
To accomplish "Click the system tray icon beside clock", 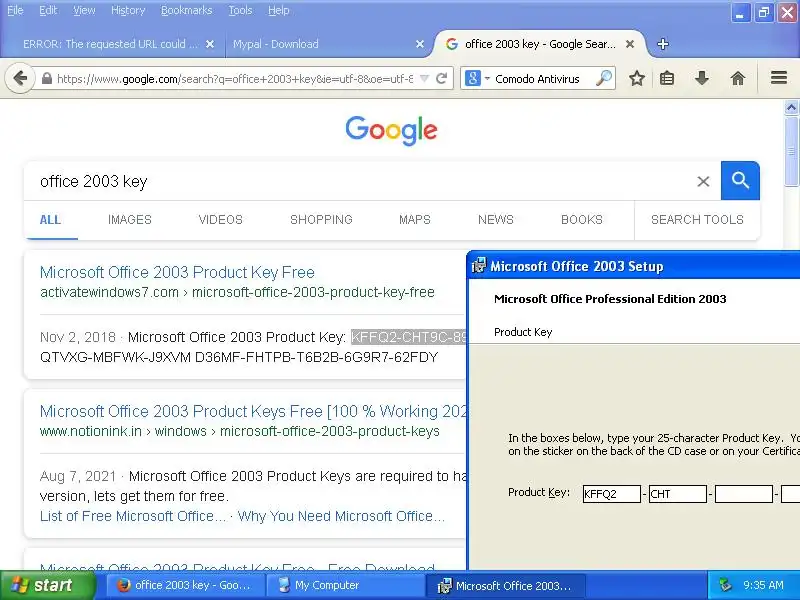I will 724,585.
